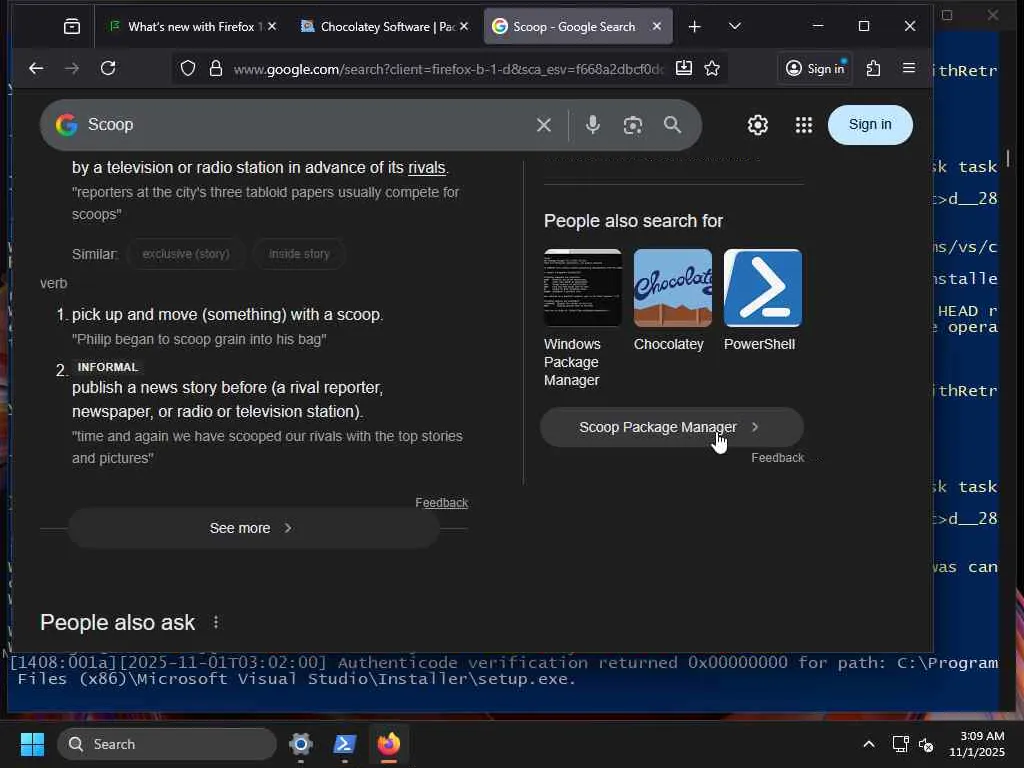The width and height of the screenshot is (1024, 768).
Task: Click Firefox icon in taskbar
Action: (389, 744)
